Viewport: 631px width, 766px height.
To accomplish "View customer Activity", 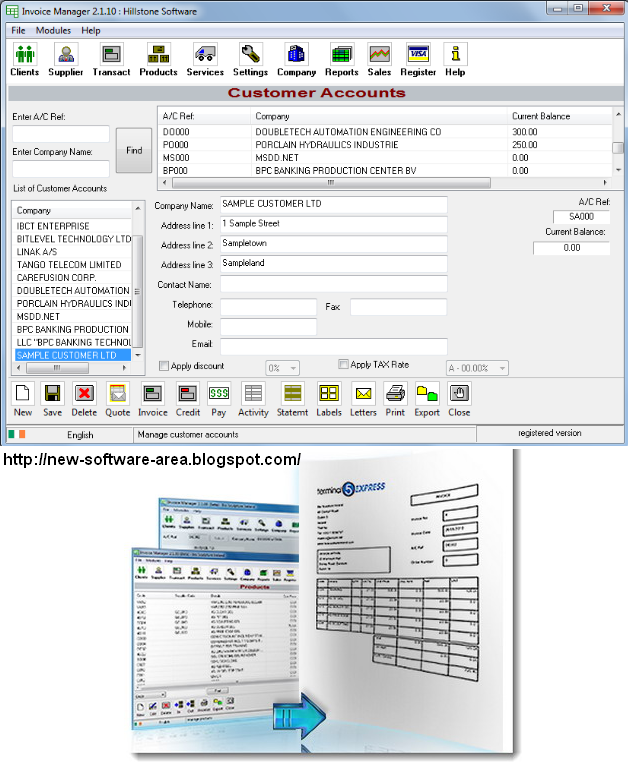I will [x=253, y=393].
